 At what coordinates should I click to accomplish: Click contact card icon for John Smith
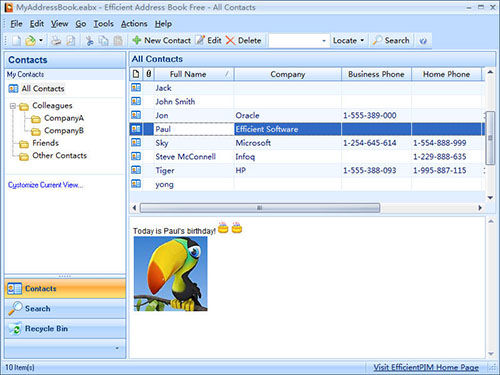point(136,101)
